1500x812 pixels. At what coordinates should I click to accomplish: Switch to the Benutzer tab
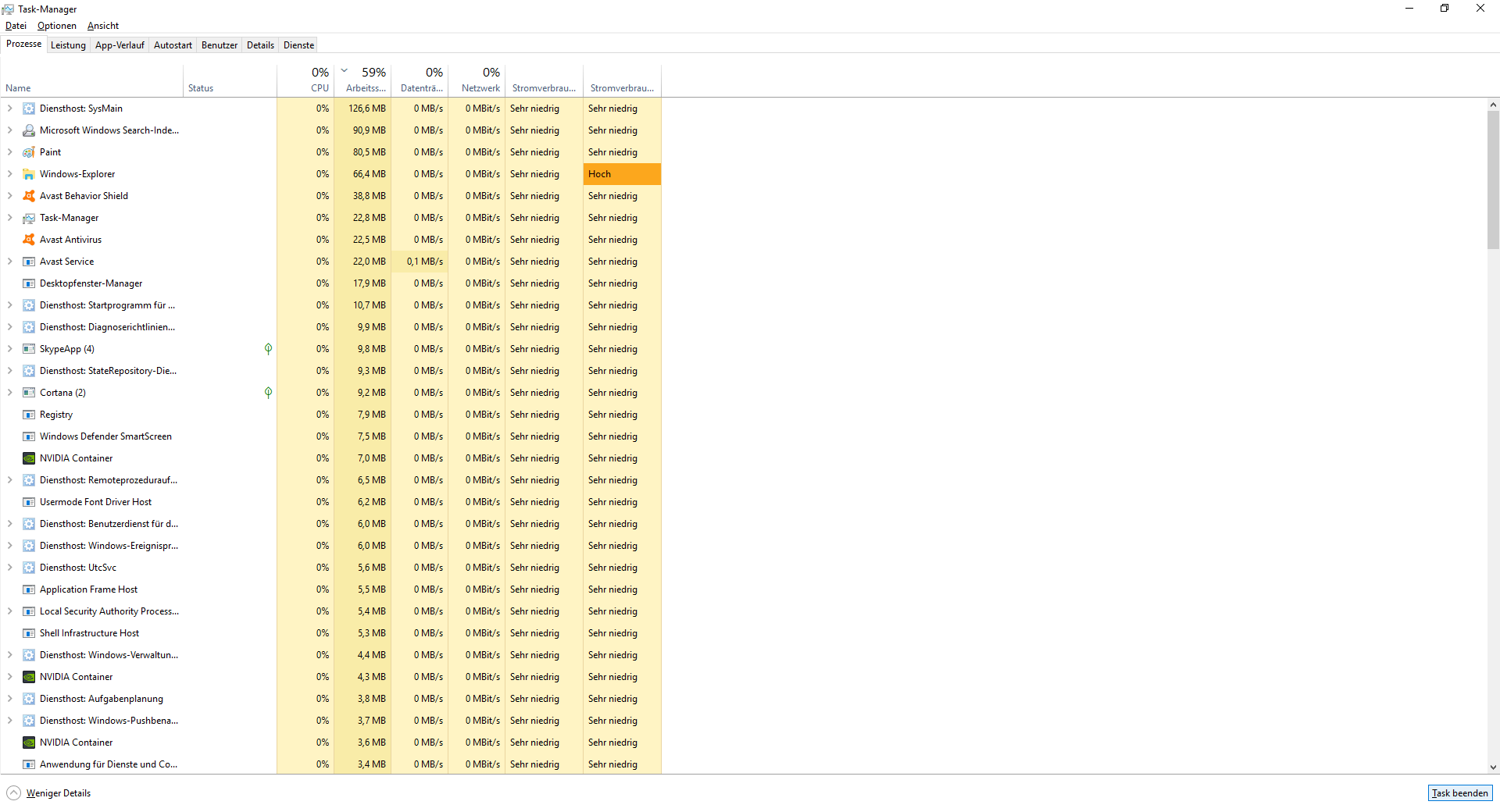(x=220, y=45)
